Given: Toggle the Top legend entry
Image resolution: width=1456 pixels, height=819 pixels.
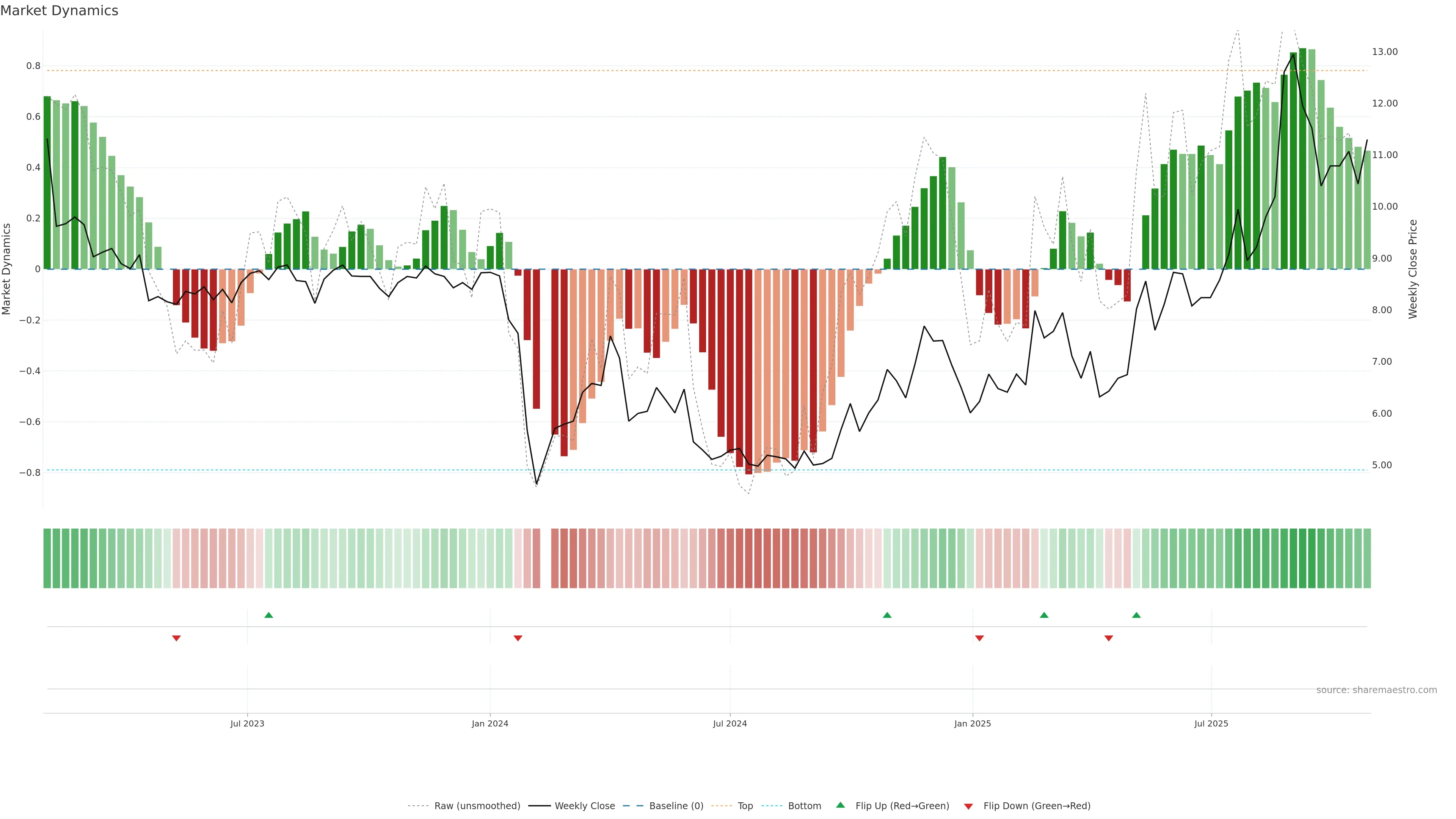Looking at the screenshot, I should click(745, 805).
